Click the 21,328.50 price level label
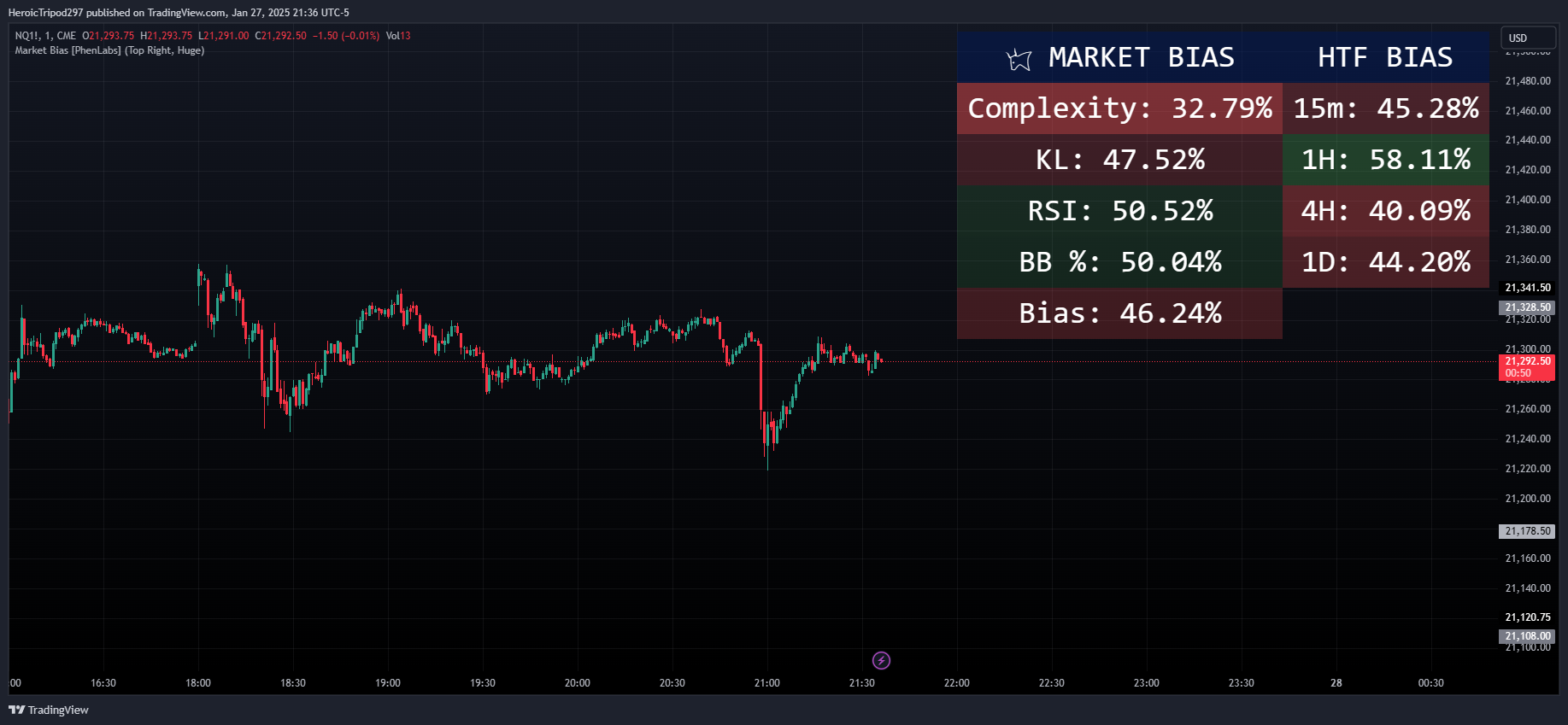Image resolution: width=1568 pixels, height=725 pixels. [x=1527, y=307]
